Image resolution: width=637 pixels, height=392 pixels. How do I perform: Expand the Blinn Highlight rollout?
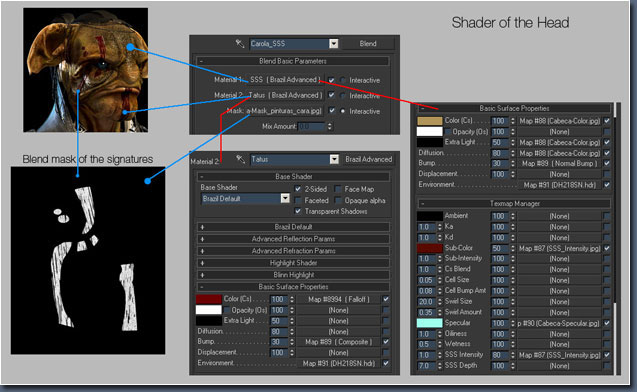(293, 275)
